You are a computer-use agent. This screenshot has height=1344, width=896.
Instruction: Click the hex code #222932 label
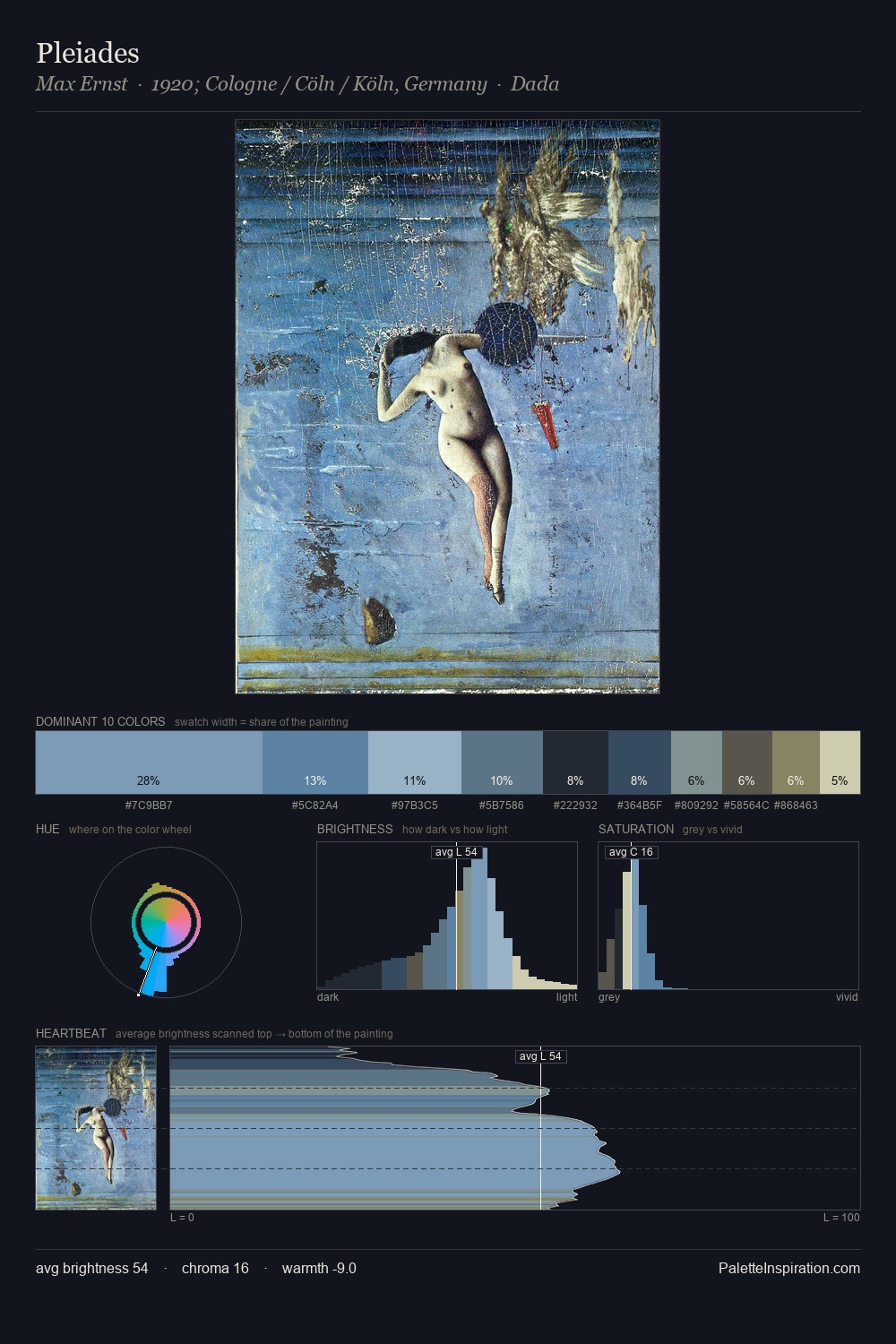[x=575, y=806]
